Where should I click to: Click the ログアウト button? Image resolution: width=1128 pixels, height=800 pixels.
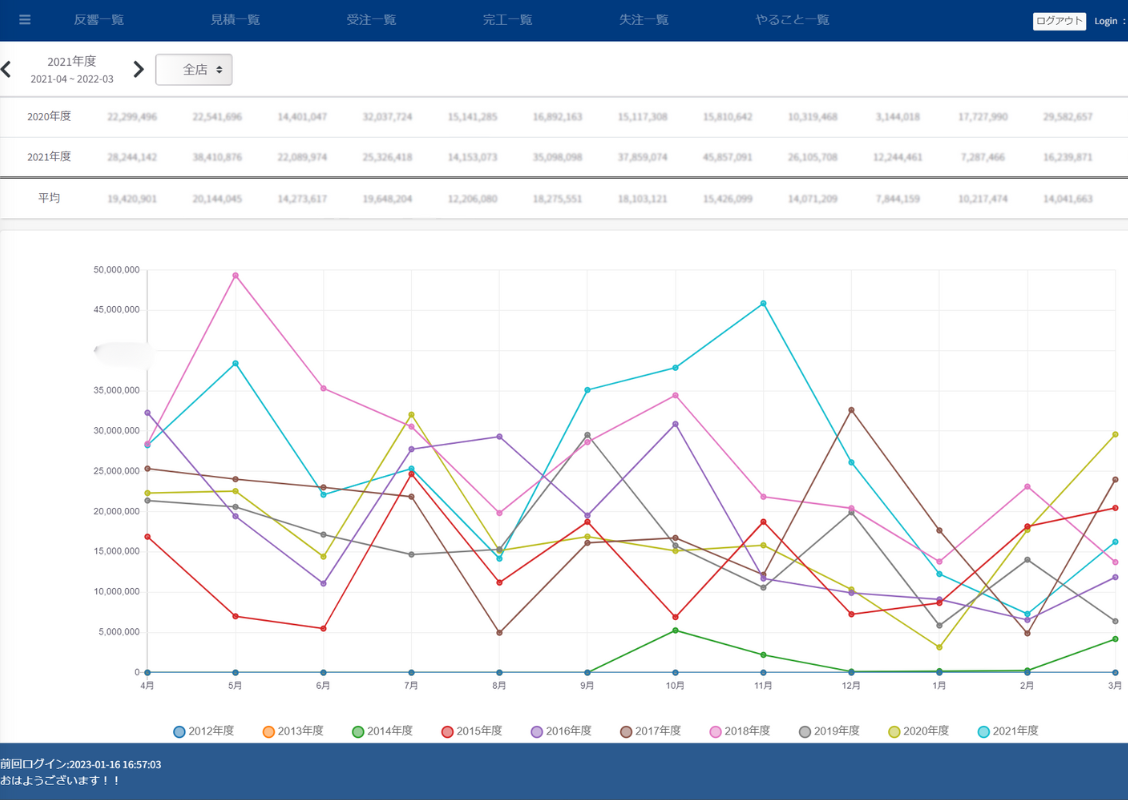click(x=1059, y=21)
